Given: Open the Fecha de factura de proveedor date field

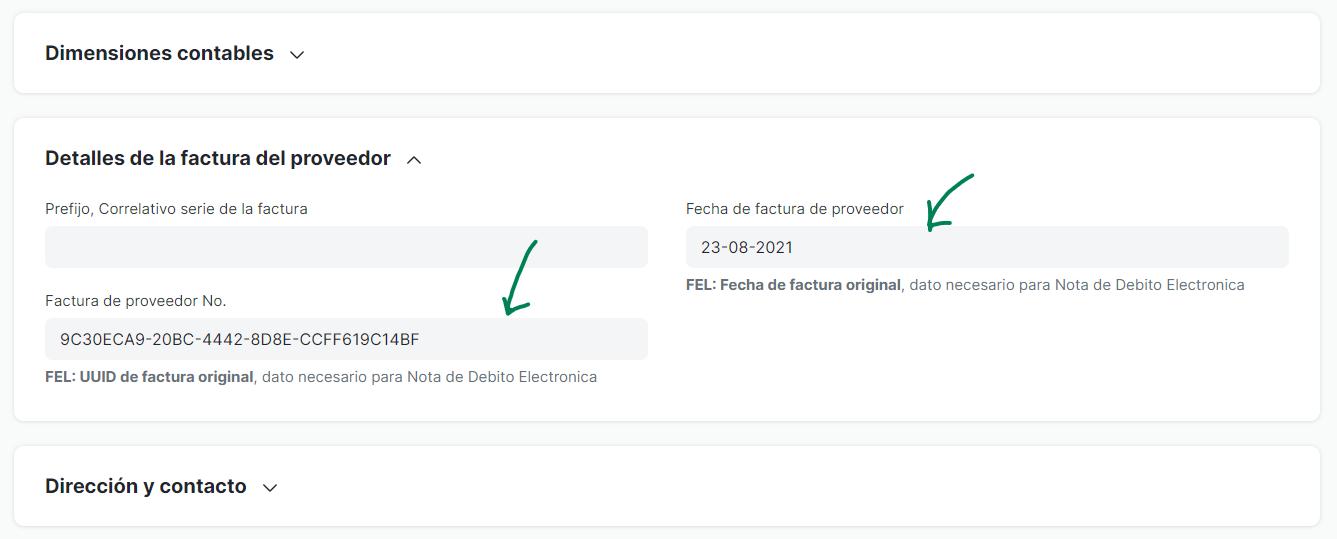Looking at the screenshot, I should (x=987, y=247).
